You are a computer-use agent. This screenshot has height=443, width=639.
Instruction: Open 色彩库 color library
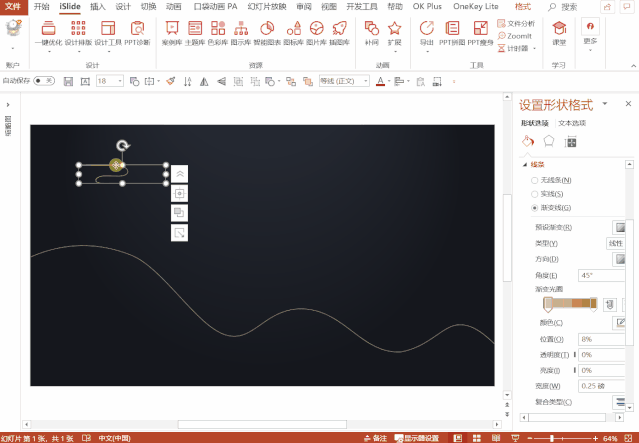pyautogui.click(x=218, y=33)
